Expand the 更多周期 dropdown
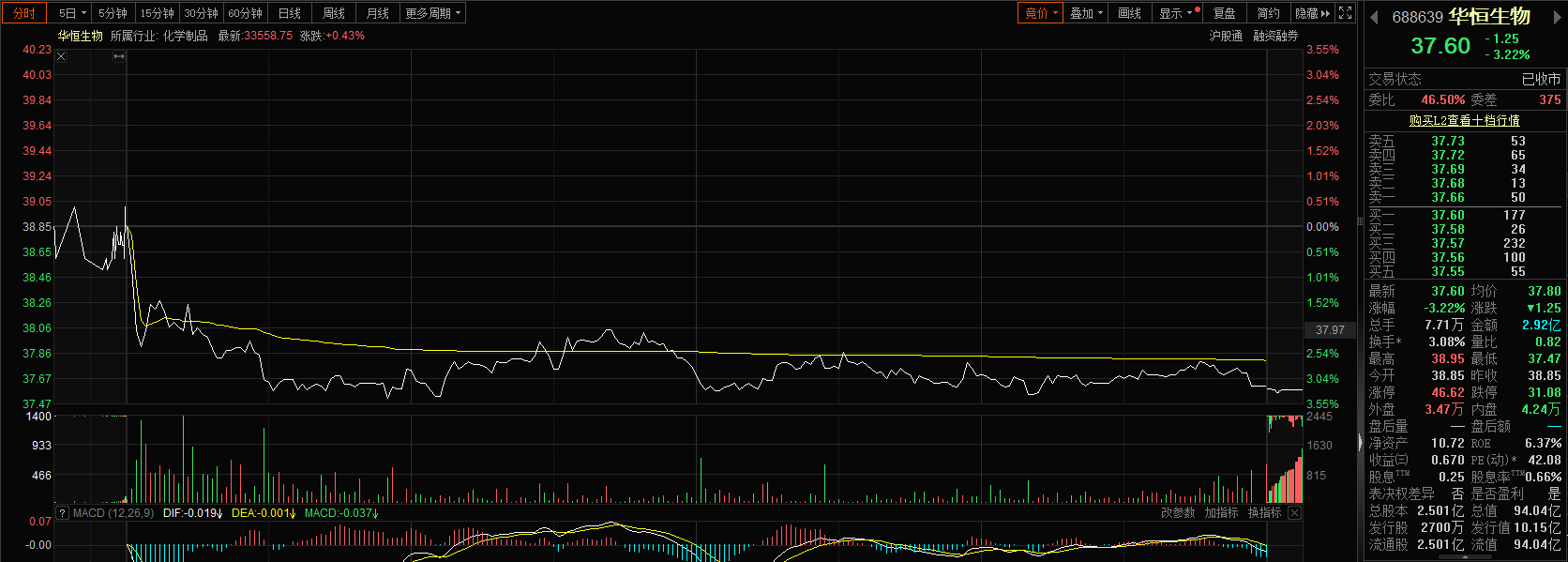 [433, 13]
